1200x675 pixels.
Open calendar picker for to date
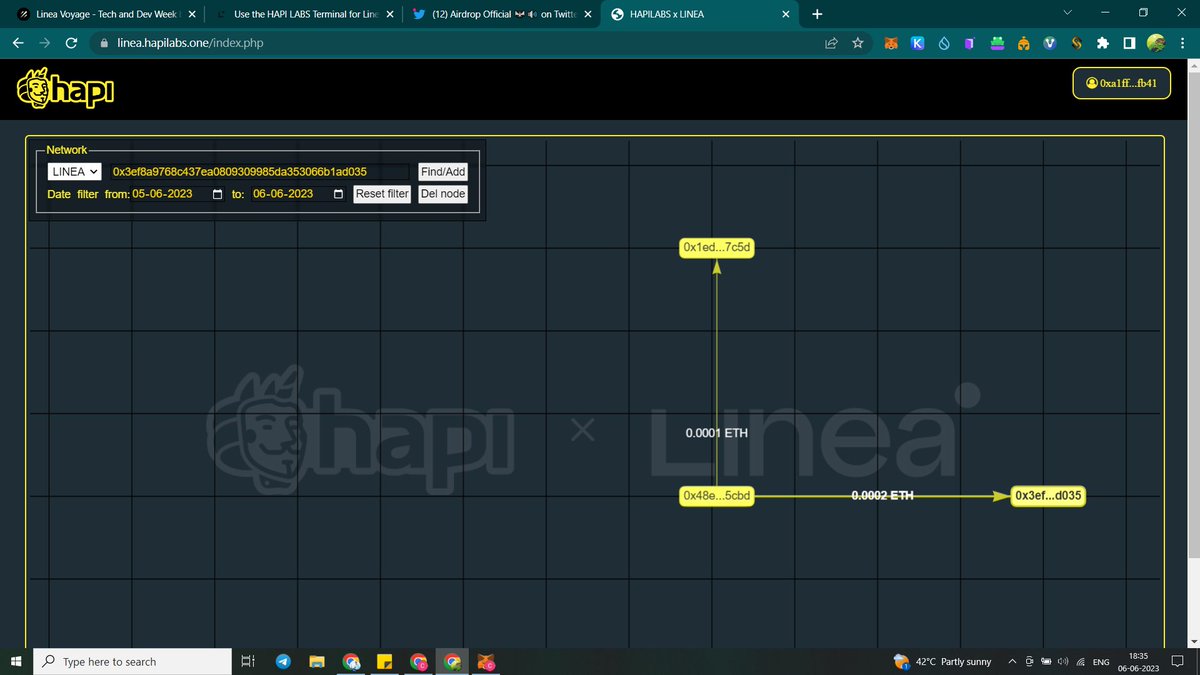[338, 194]
